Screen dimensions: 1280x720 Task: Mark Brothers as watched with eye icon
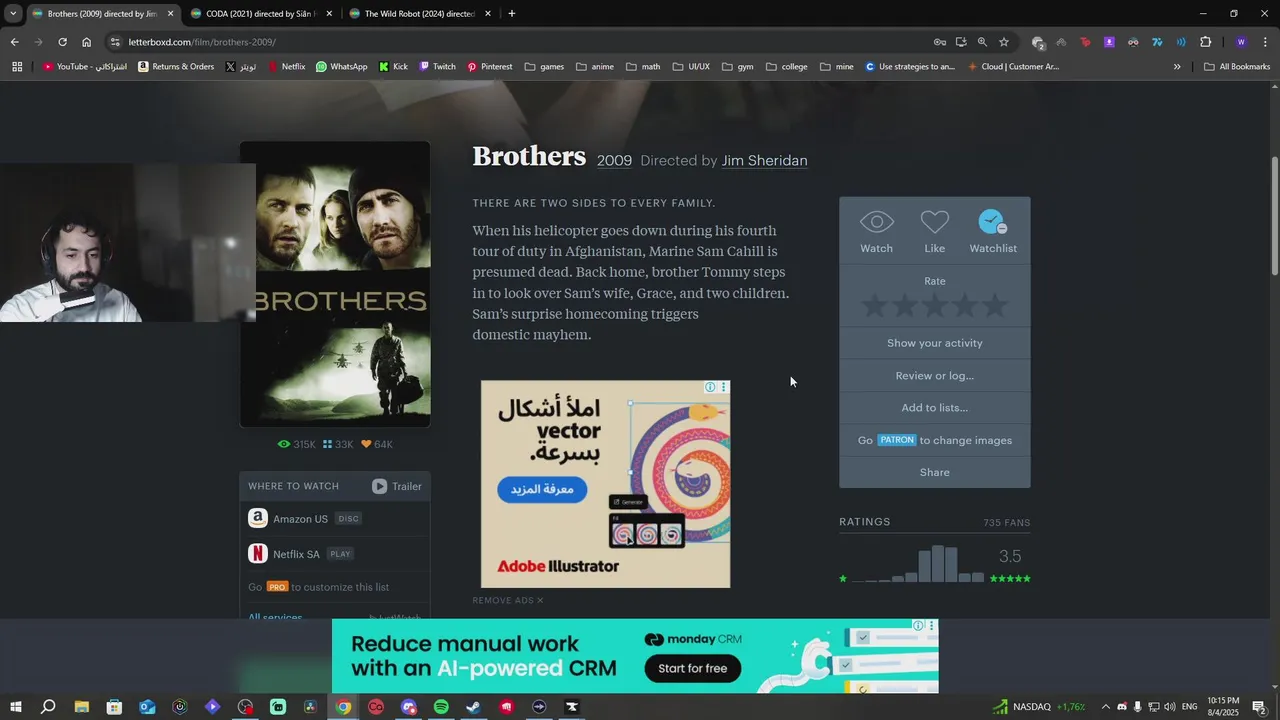(876, 231)
